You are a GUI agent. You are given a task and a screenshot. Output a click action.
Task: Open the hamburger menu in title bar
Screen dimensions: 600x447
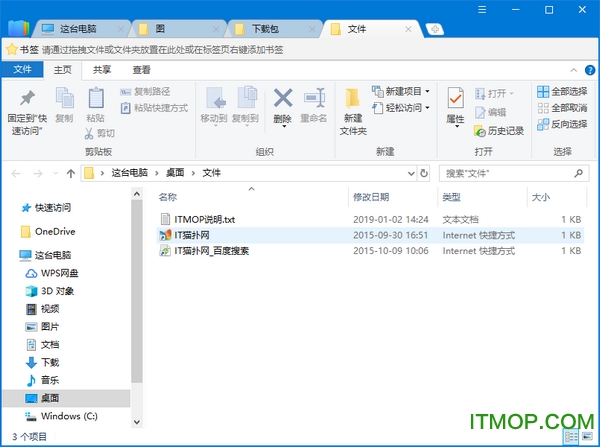point(482,10)
